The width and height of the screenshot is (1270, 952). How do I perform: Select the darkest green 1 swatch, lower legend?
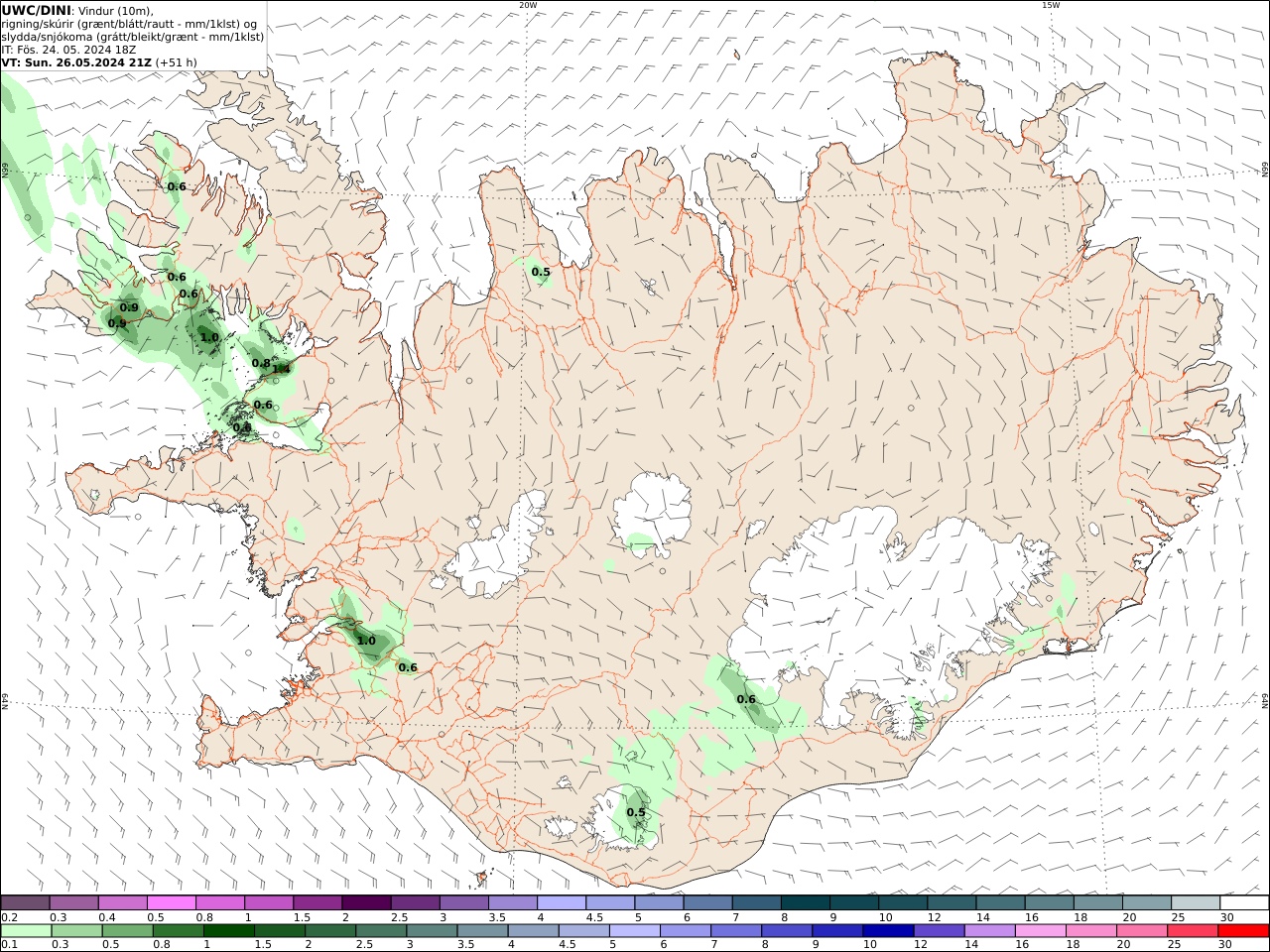(x=229, y=931)
